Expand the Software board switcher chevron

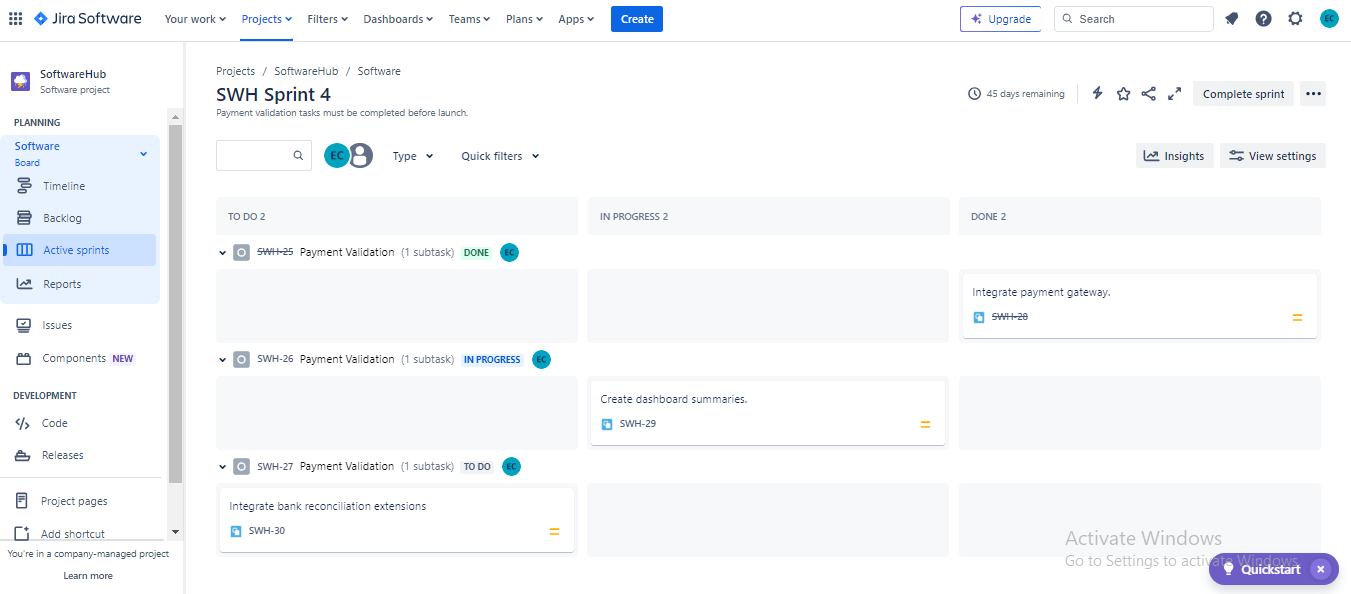(x=143, y=154)
